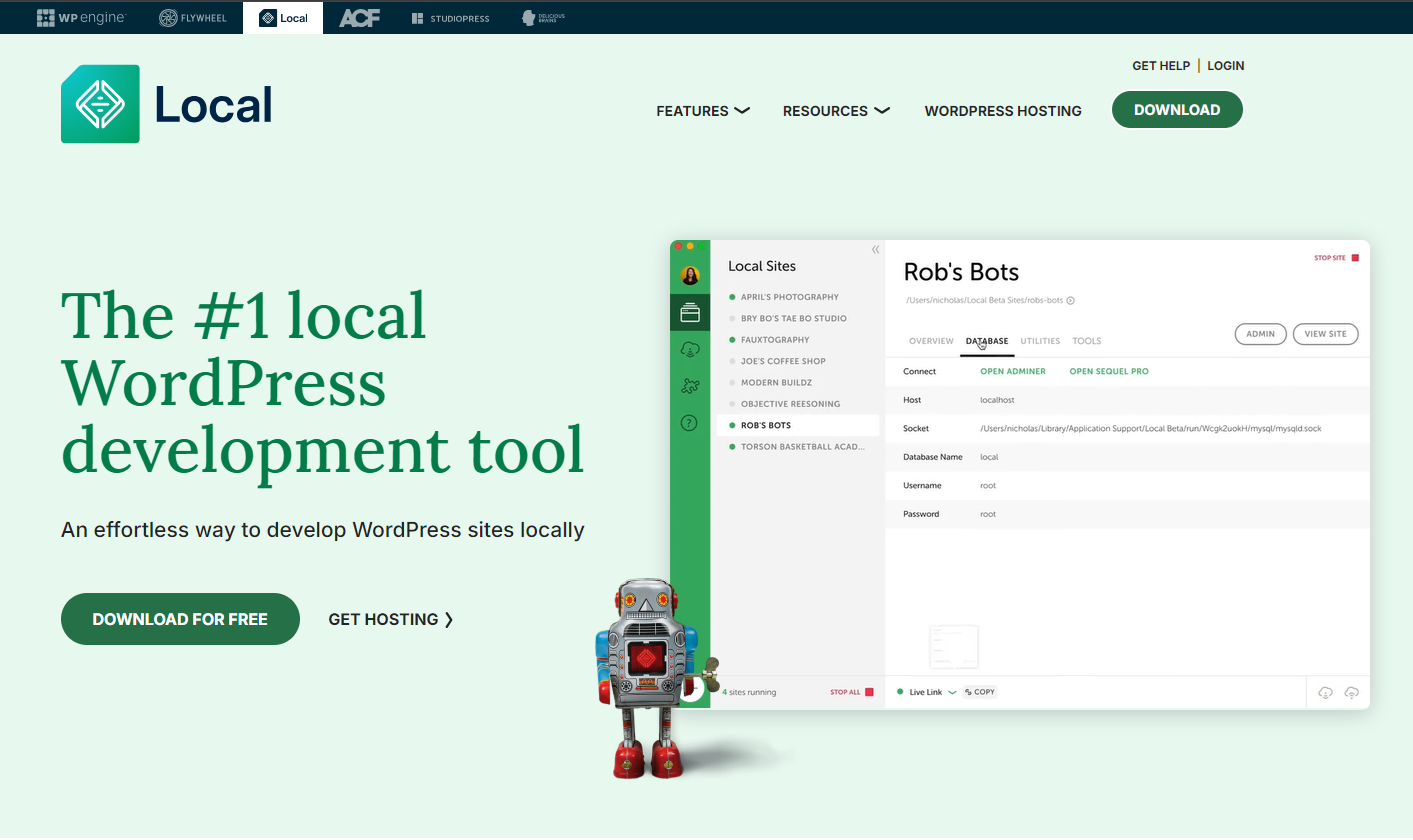The image size is (1413, 840).
Task: Click the ACF logo in top bar
Action: click(359, 18)
